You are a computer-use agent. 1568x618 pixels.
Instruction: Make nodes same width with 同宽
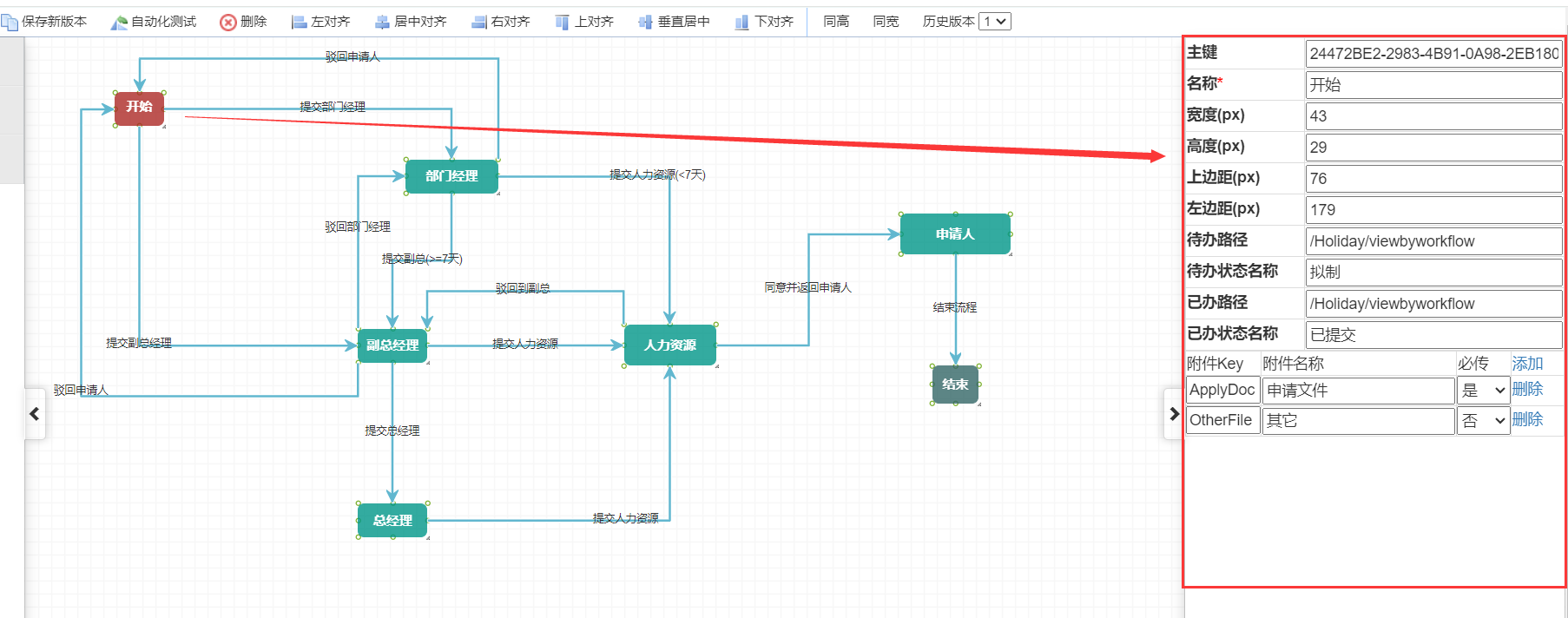coord(886,22)
